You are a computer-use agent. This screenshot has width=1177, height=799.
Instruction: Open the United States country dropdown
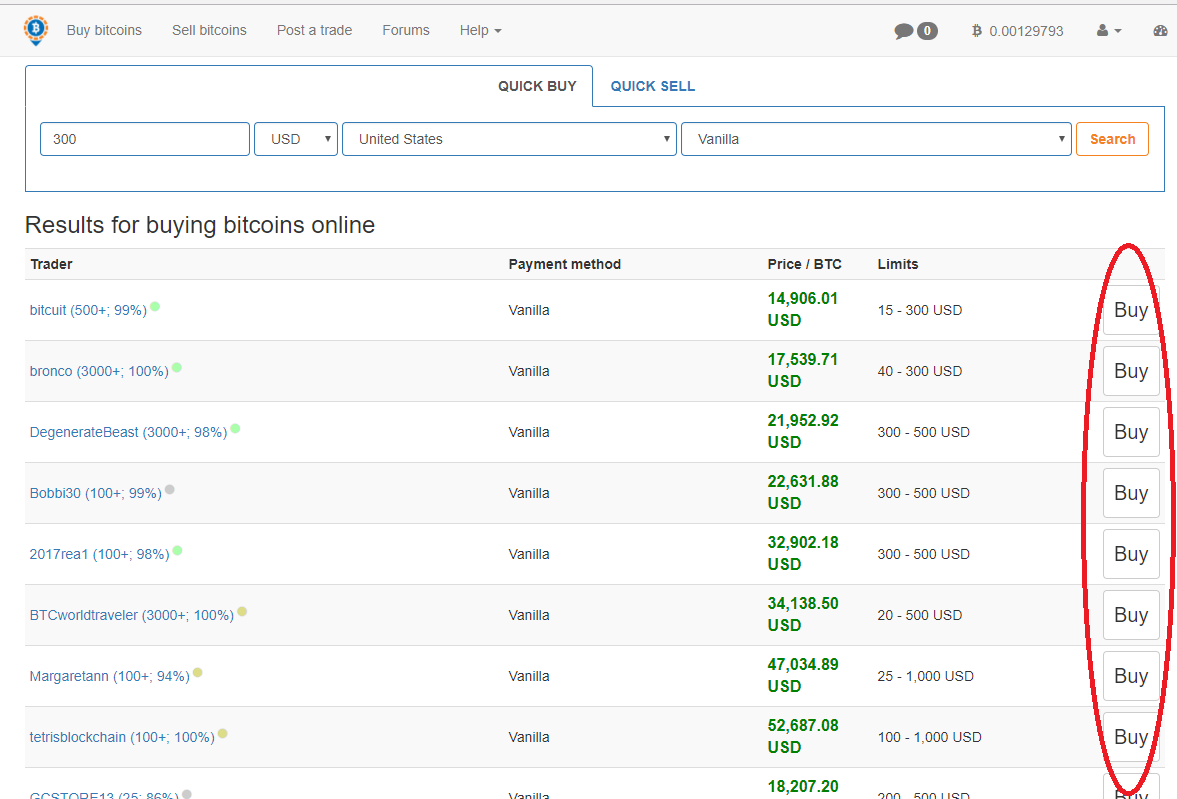tap(509, 139)
